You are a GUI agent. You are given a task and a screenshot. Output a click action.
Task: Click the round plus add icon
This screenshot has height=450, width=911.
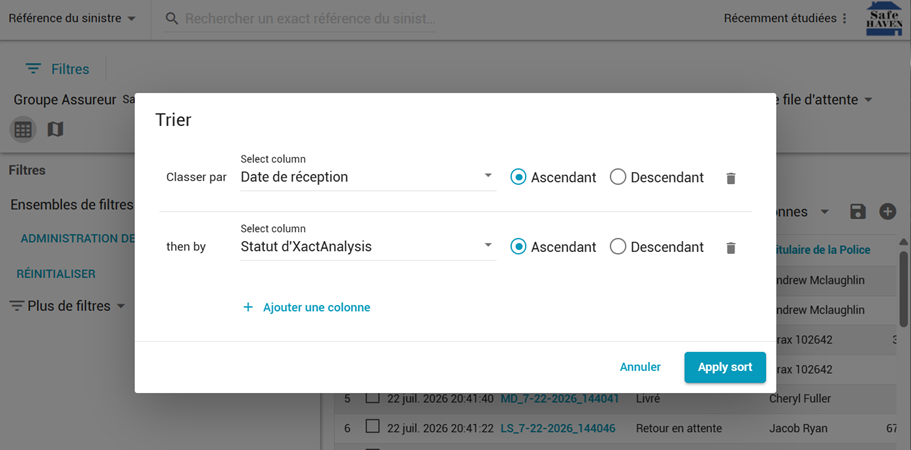887,212
